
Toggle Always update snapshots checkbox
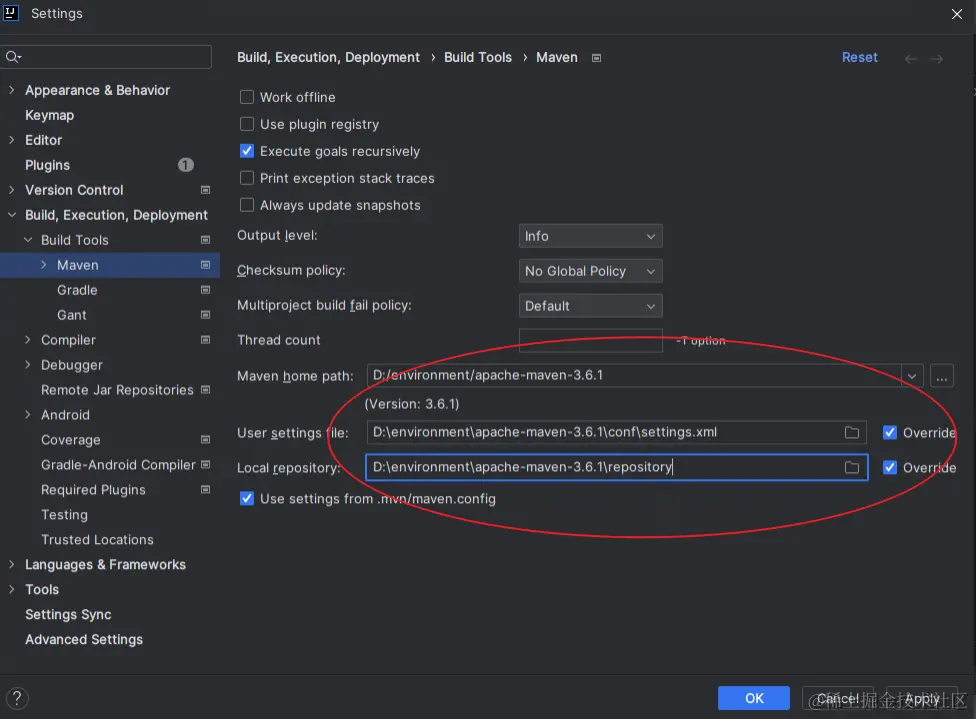click(x=247, y=205)
